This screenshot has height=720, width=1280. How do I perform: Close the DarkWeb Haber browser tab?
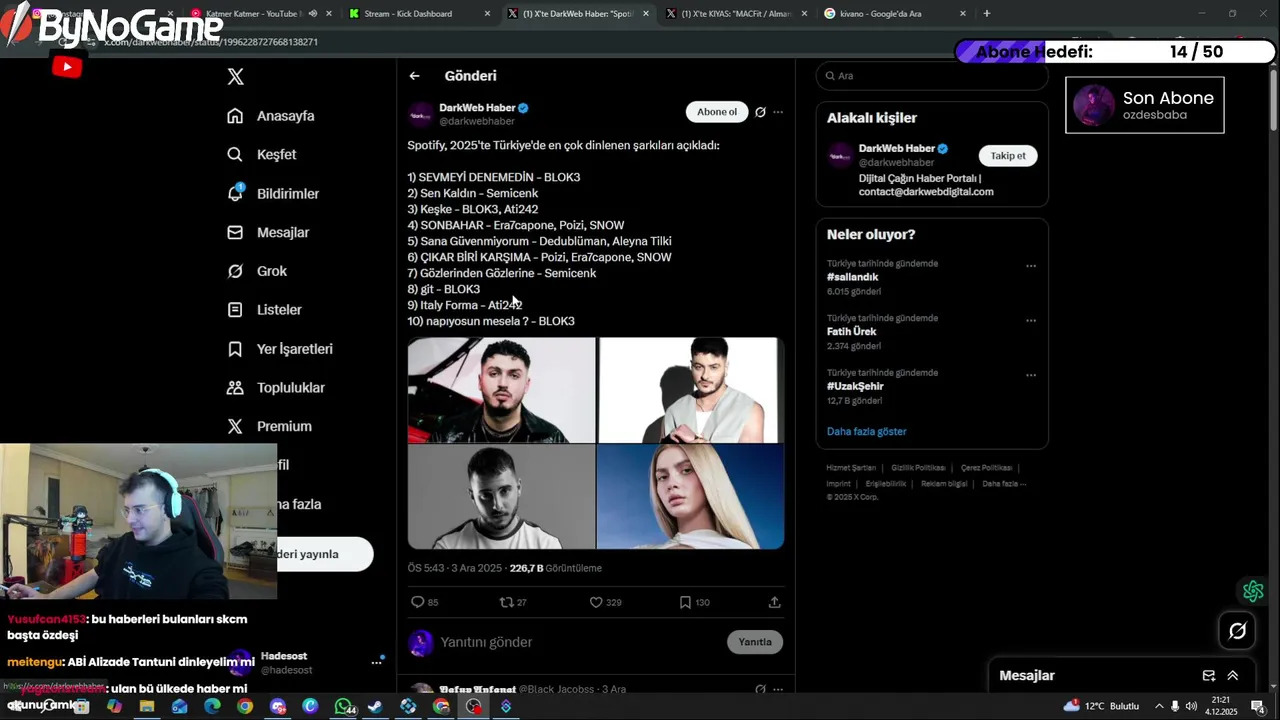[x=645, y=14]
